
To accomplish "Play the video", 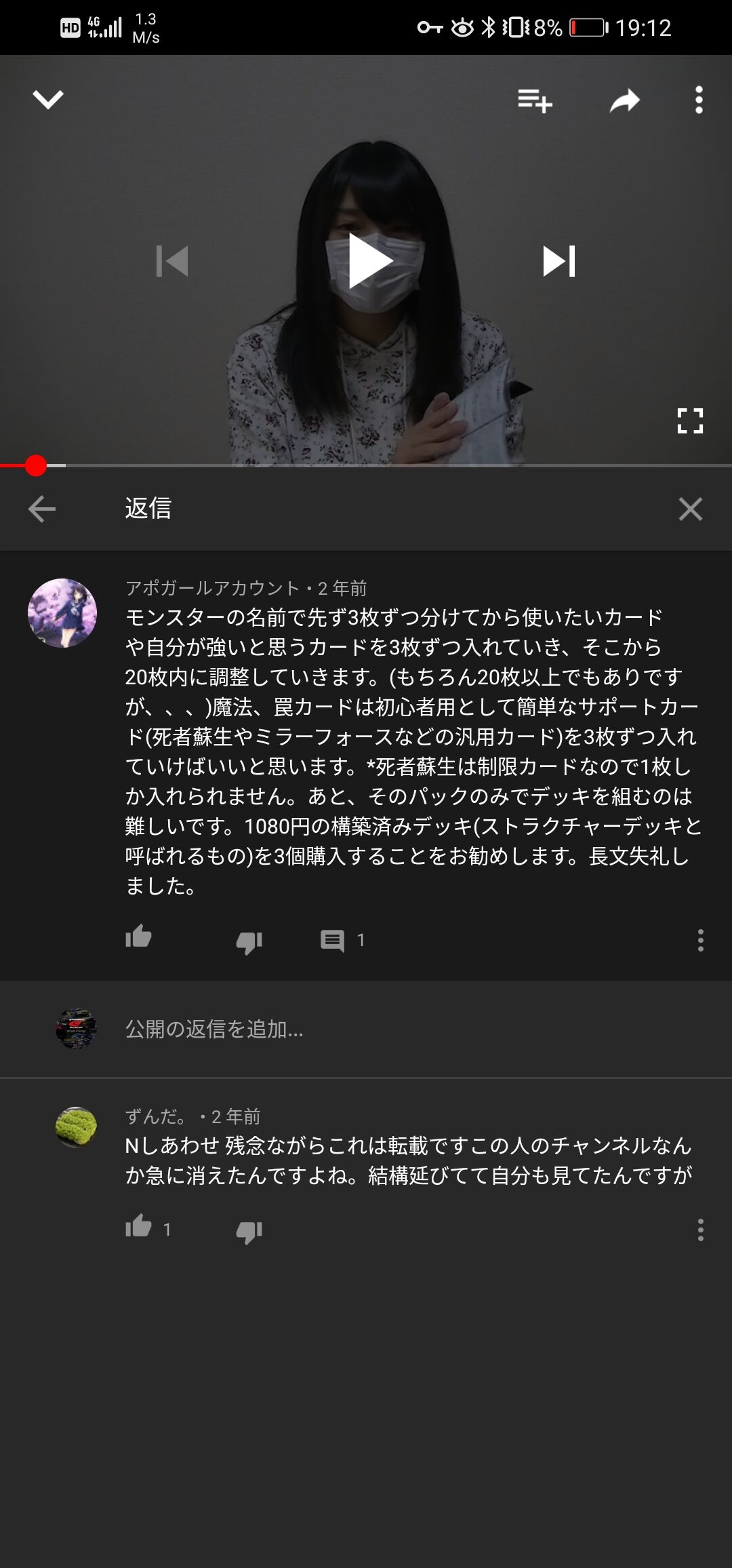I will 369,261.
